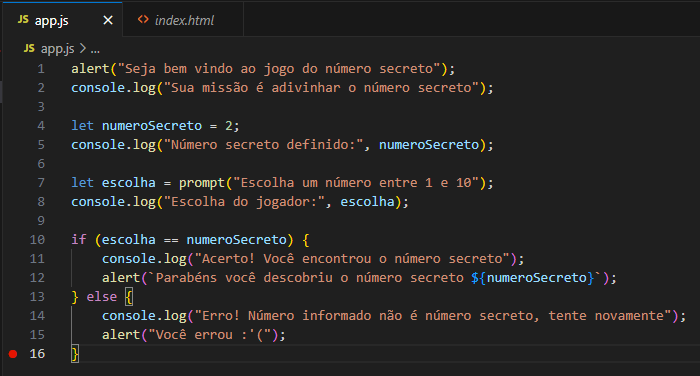
Task: Expand the breadcrumb ellipsis after app.js
Action: 95,49
